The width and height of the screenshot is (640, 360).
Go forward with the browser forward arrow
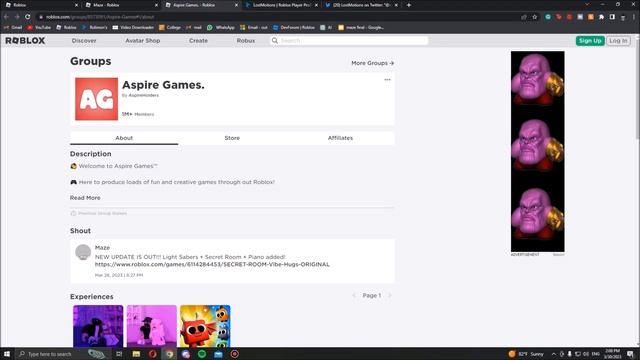coord(17,17)
